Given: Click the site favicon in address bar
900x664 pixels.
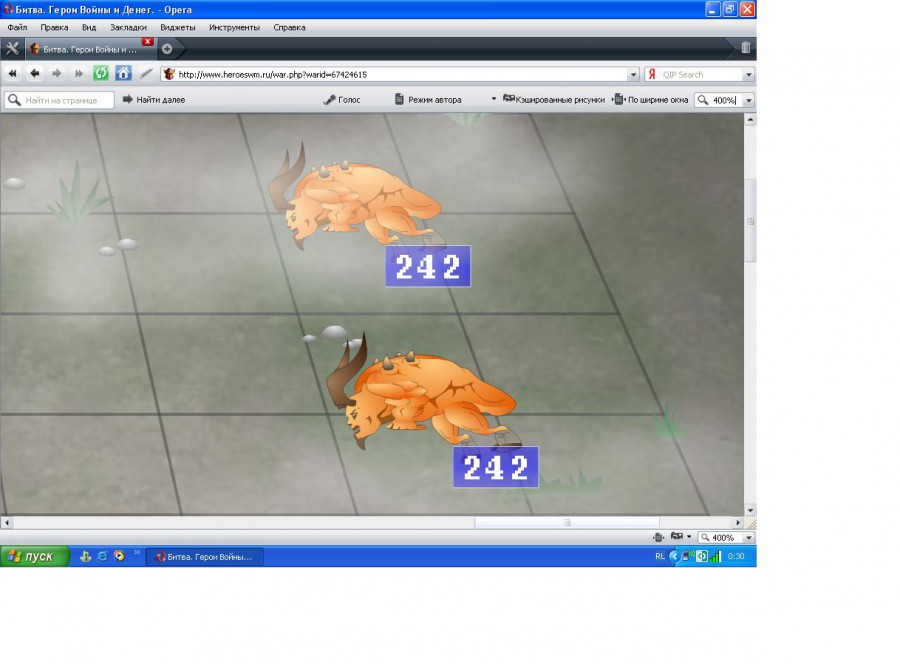Looking at the screenshot, I should (x=169, y=74).
